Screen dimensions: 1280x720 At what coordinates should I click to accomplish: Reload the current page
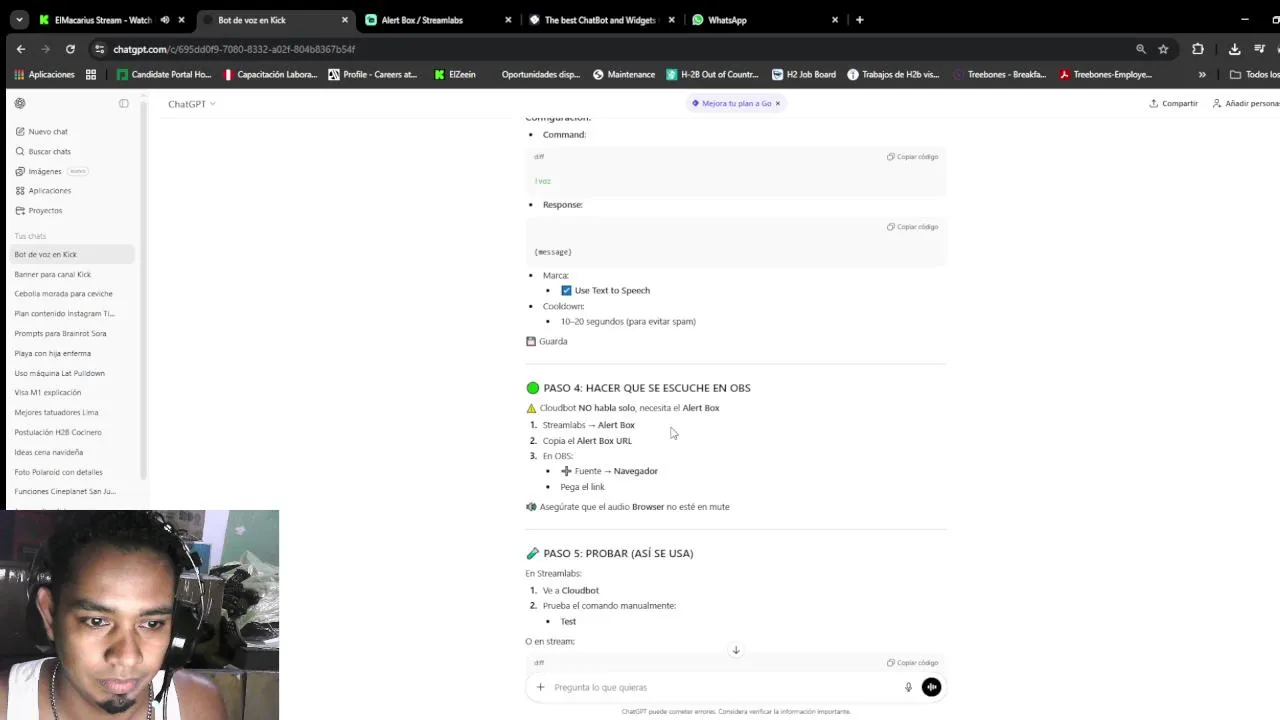pos(70,49)
